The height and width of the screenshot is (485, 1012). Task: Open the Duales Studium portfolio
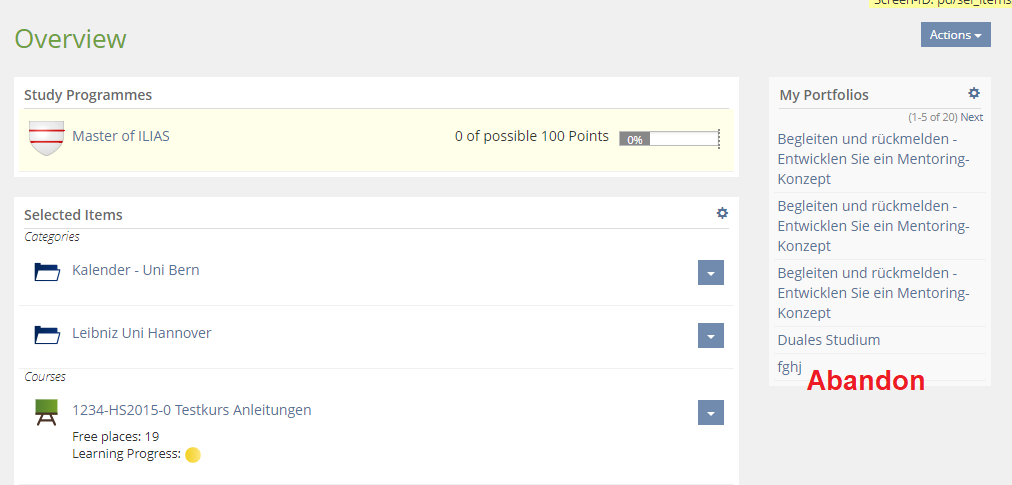coord(829,340)
